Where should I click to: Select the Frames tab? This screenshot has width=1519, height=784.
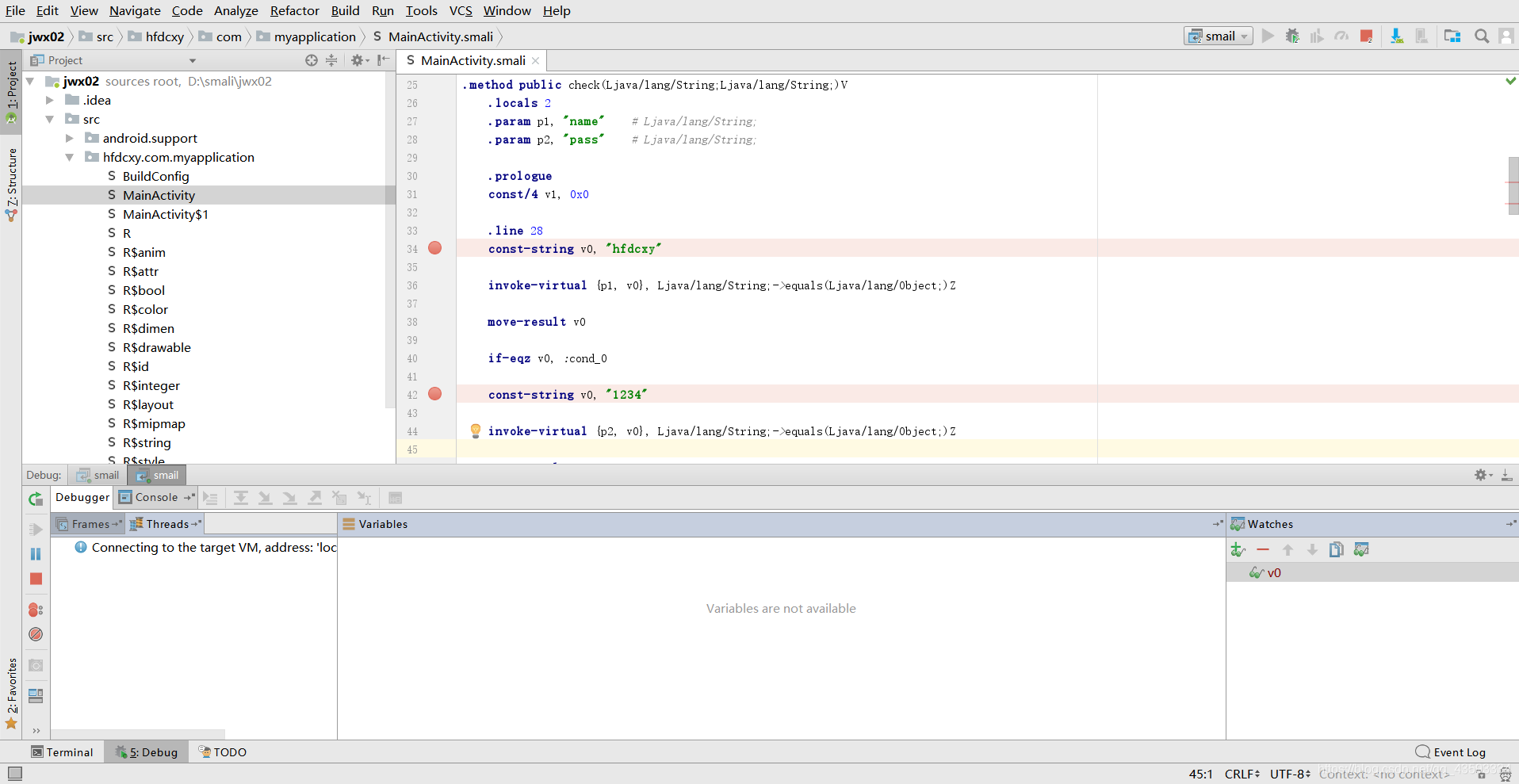(x=89, y=524)
